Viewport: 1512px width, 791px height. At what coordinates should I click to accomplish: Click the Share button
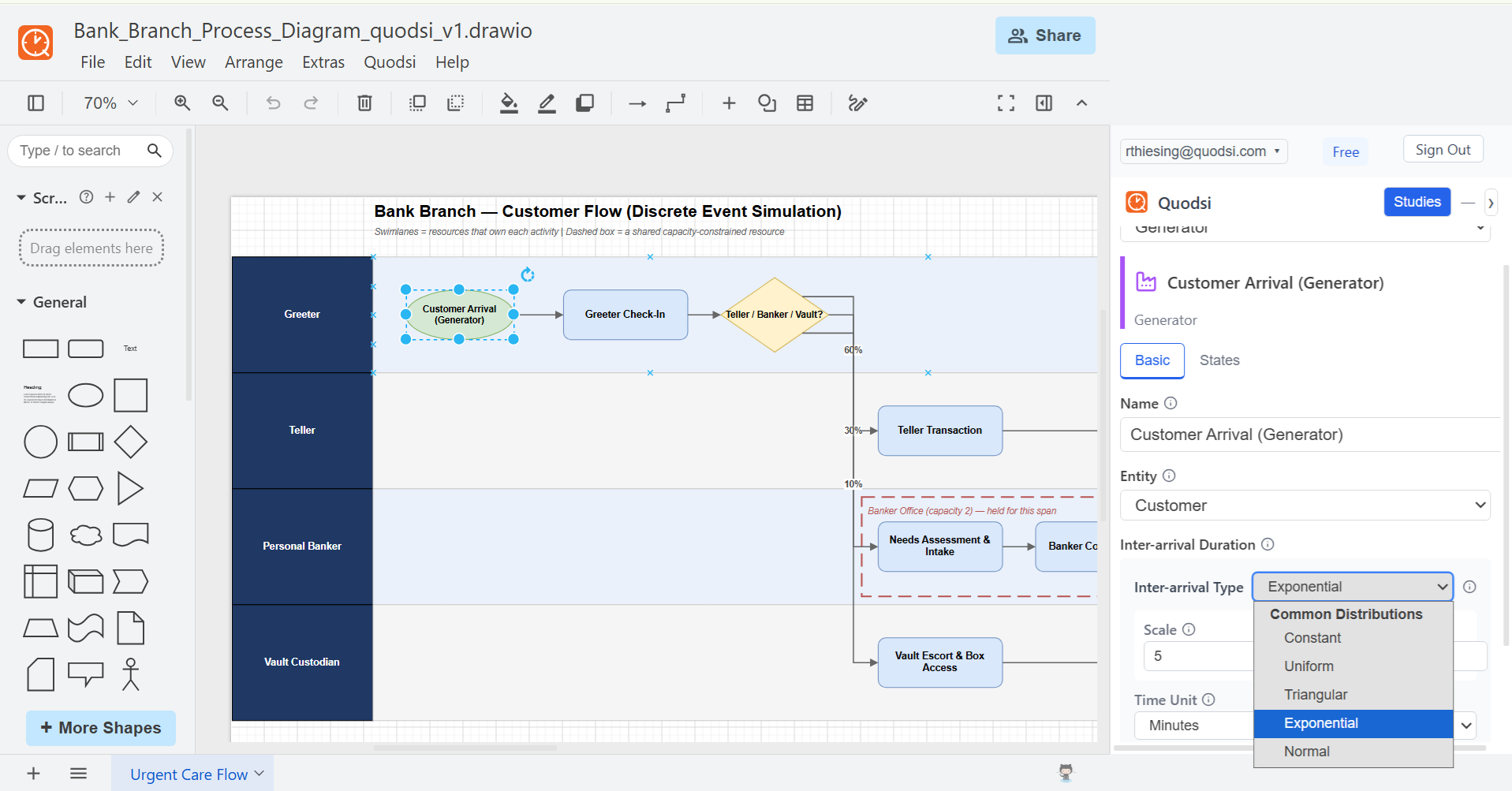point(1045,35)
